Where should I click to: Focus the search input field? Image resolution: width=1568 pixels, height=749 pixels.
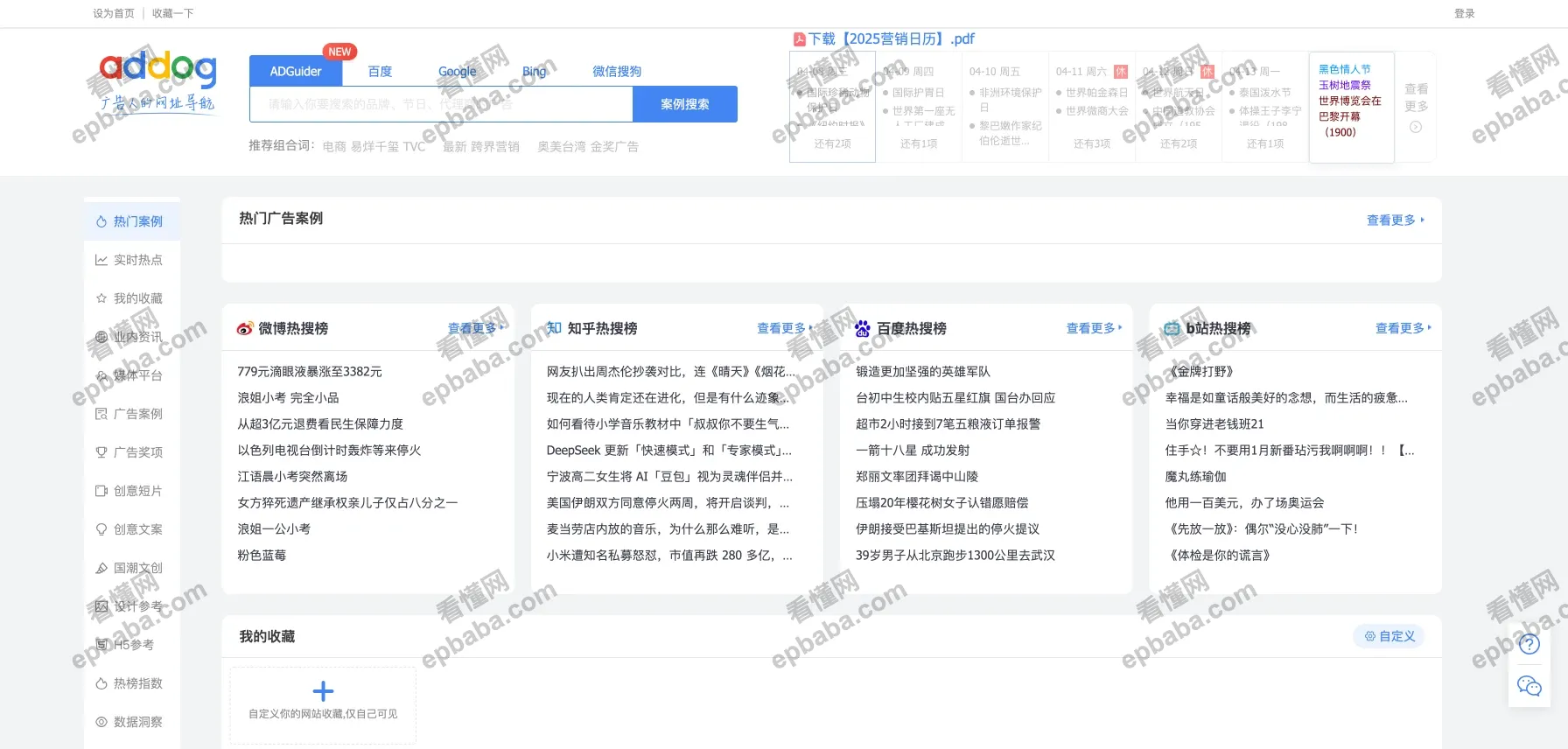tap(441, 104)
